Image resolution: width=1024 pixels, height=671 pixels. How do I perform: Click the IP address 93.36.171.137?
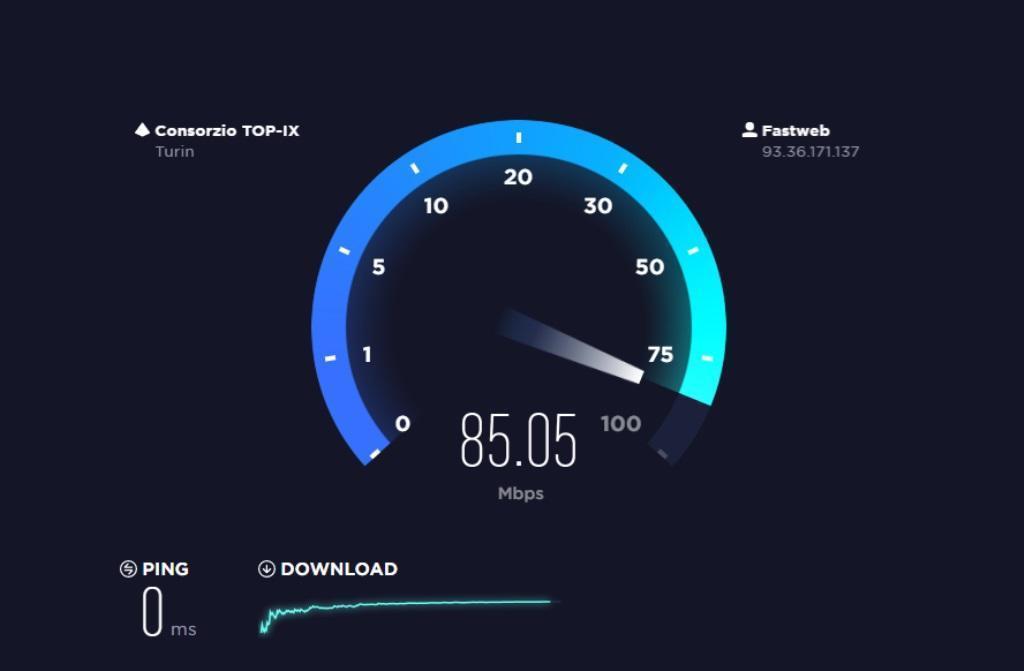[x=810, y=152]
